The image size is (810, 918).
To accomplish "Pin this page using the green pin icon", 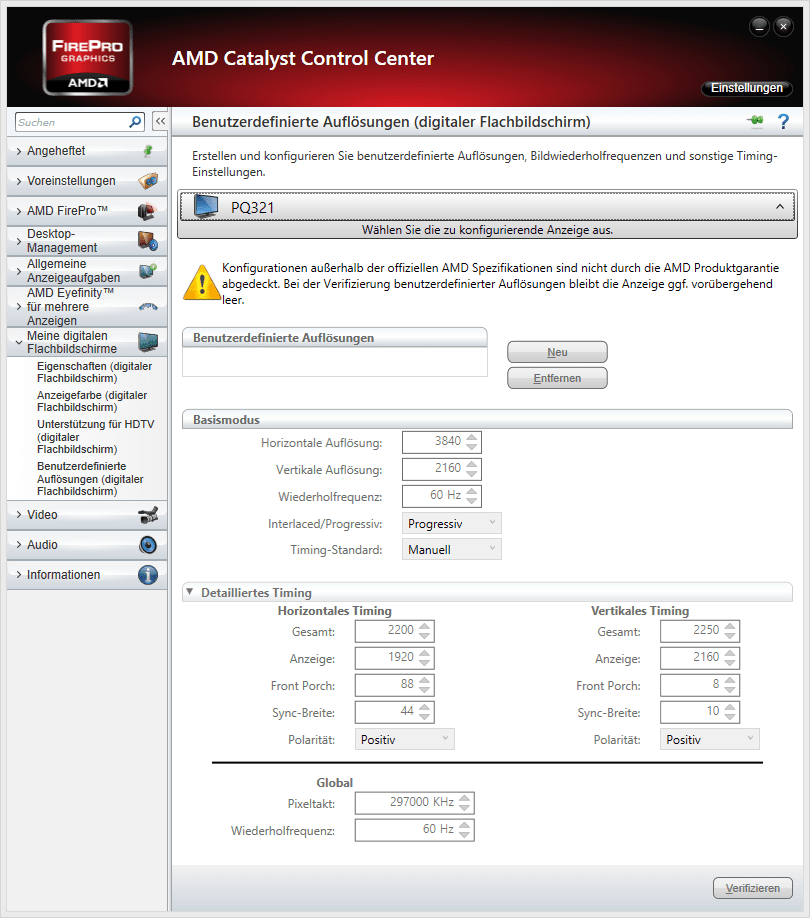I will point(756,121).
